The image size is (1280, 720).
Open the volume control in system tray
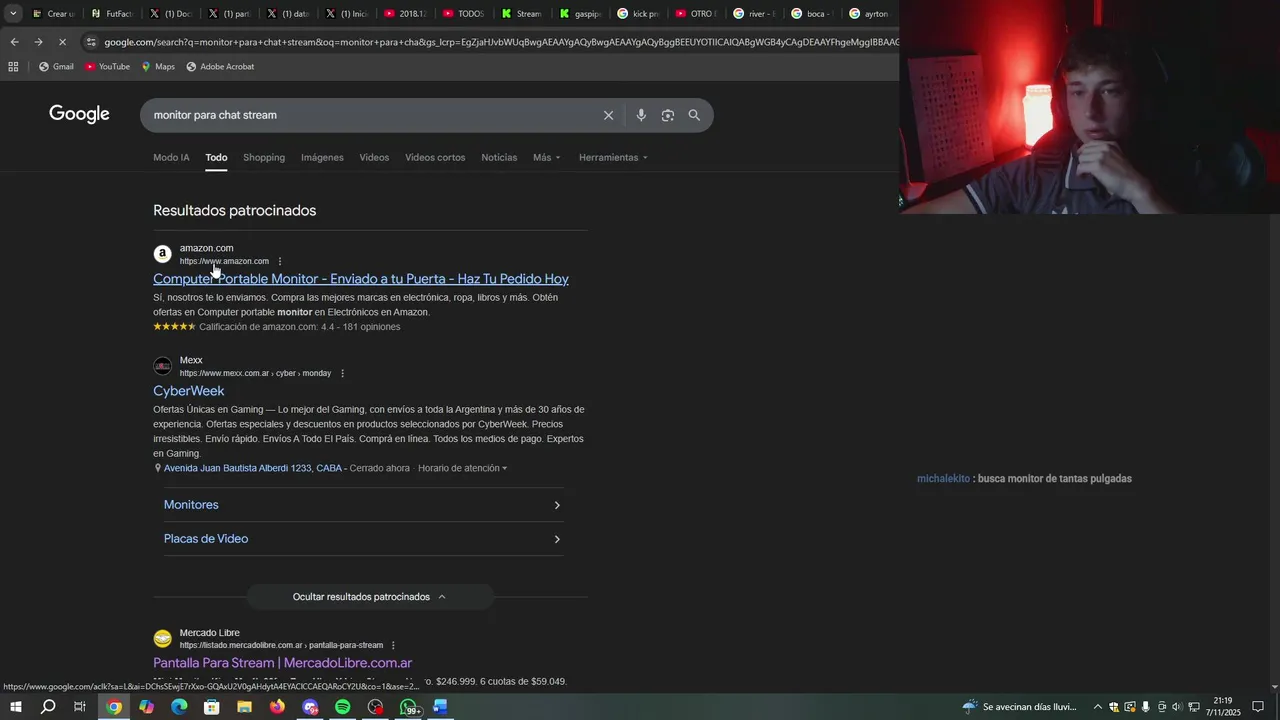pos(1177,707)
